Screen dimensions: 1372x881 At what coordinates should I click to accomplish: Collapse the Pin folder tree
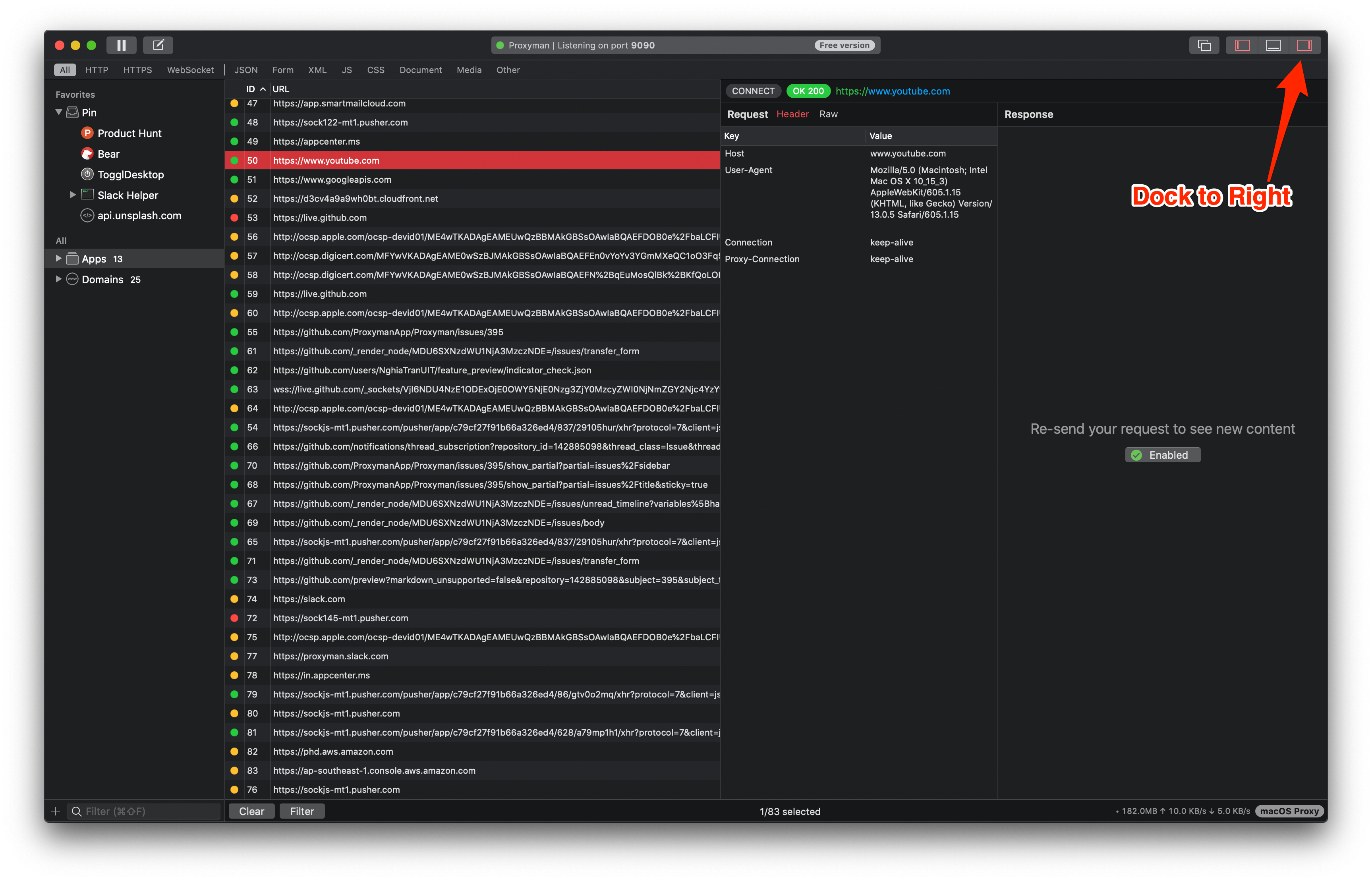[58, 112]
